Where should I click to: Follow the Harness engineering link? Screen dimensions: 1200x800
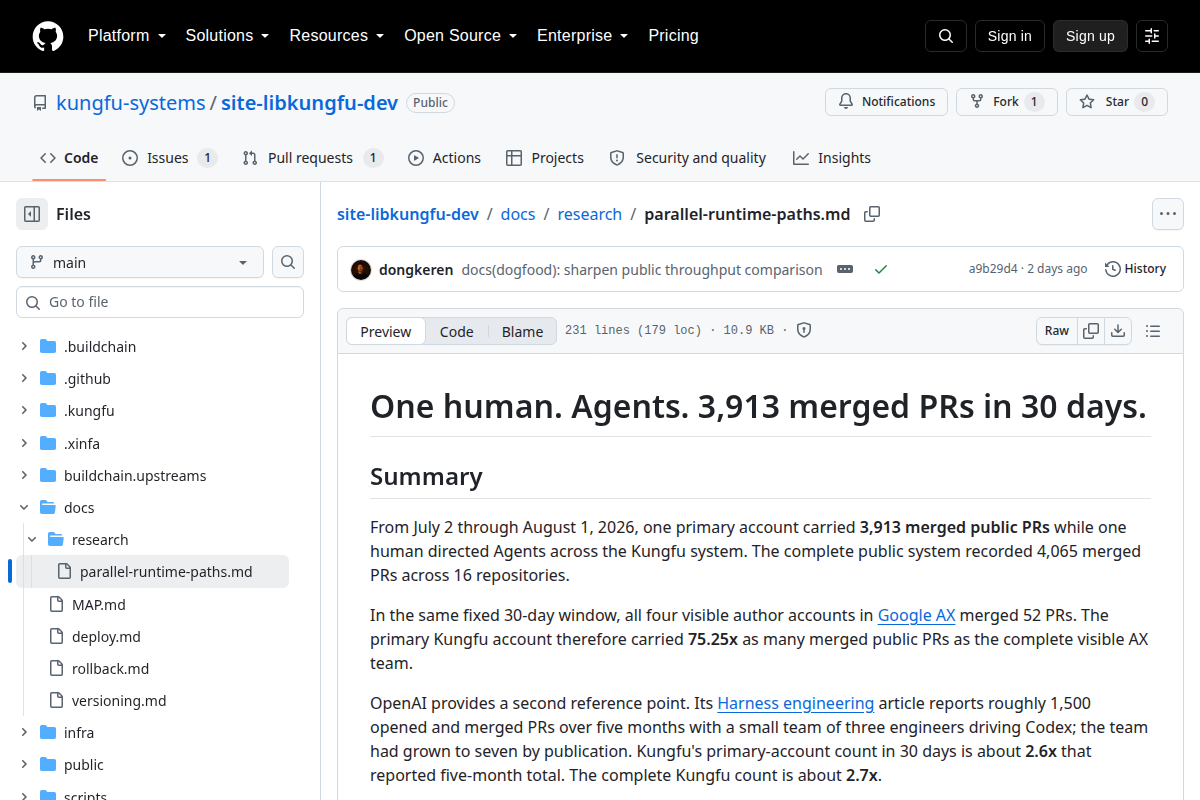click(796, 703)
